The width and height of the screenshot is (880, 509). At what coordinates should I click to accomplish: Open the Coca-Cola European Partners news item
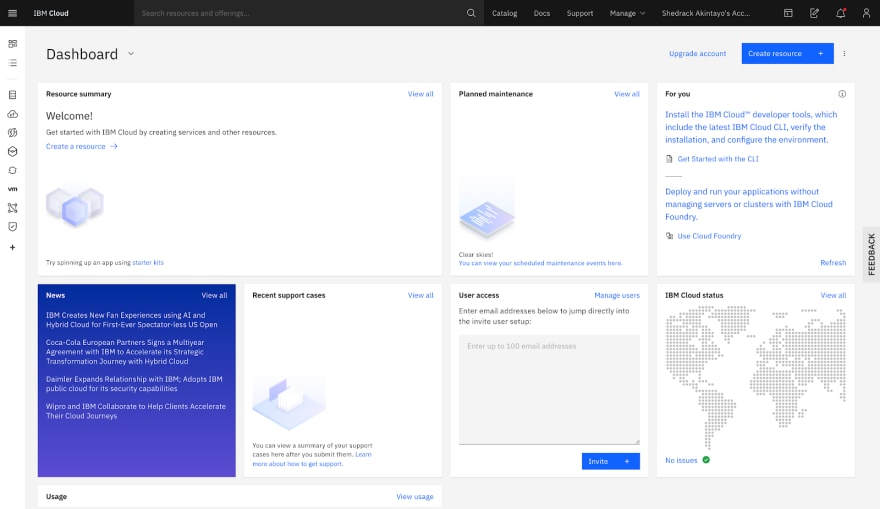pos(125,352)
